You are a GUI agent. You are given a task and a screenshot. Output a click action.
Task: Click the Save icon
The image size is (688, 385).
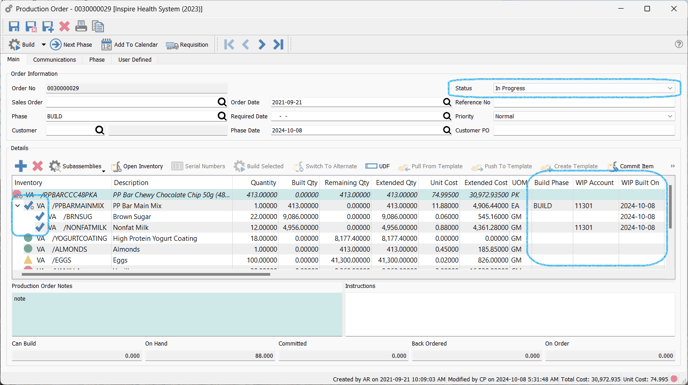click(x=14, y=27)
